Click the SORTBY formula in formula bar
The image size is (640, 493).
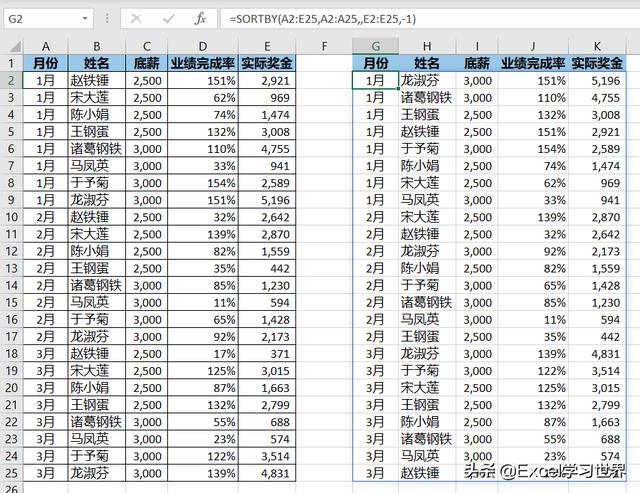(322, 19)
